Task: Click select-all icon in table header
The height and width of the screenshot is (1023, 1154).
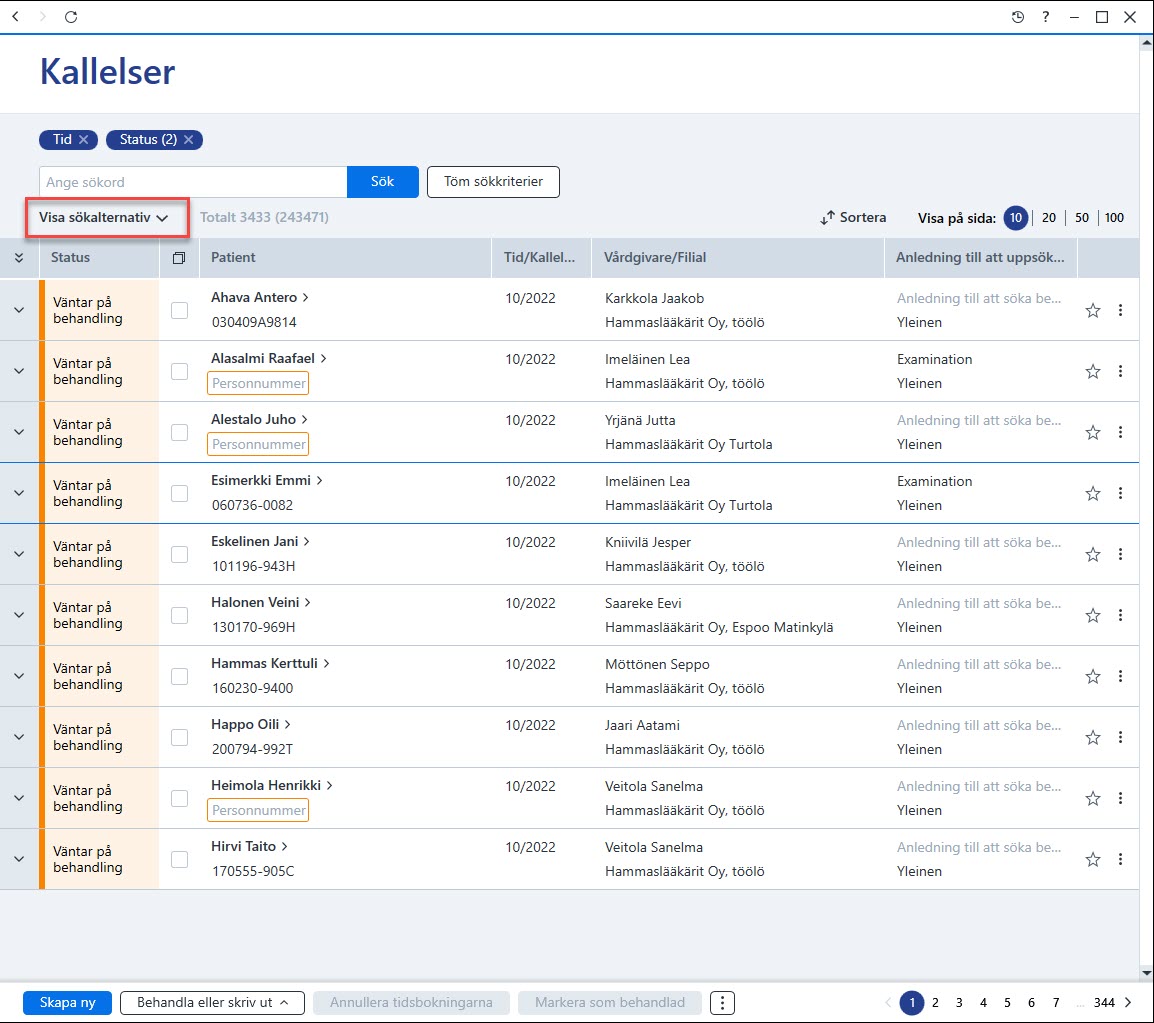Action: tap(179, 258)
